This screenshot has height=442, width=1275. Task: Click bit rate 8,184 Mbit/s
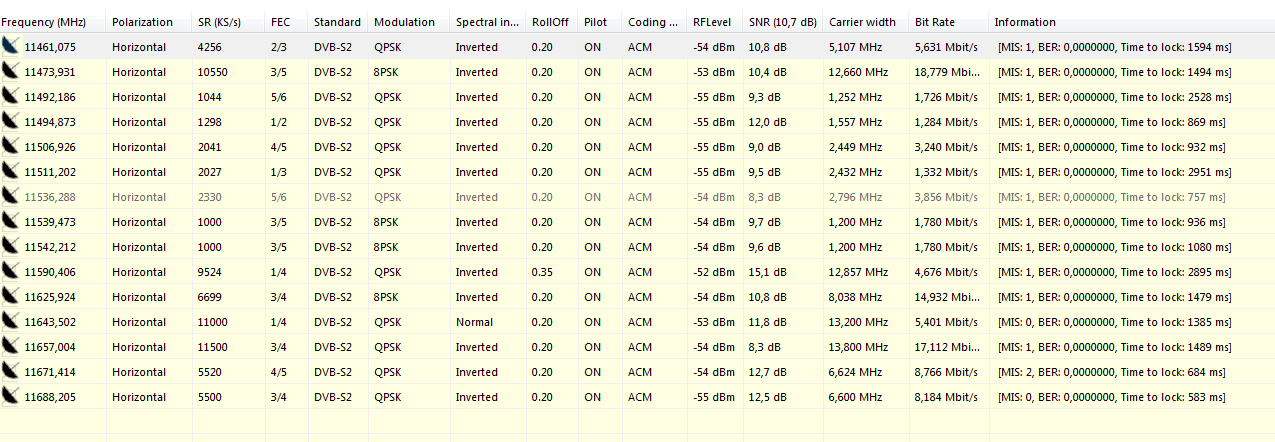[x=947, y=397]
